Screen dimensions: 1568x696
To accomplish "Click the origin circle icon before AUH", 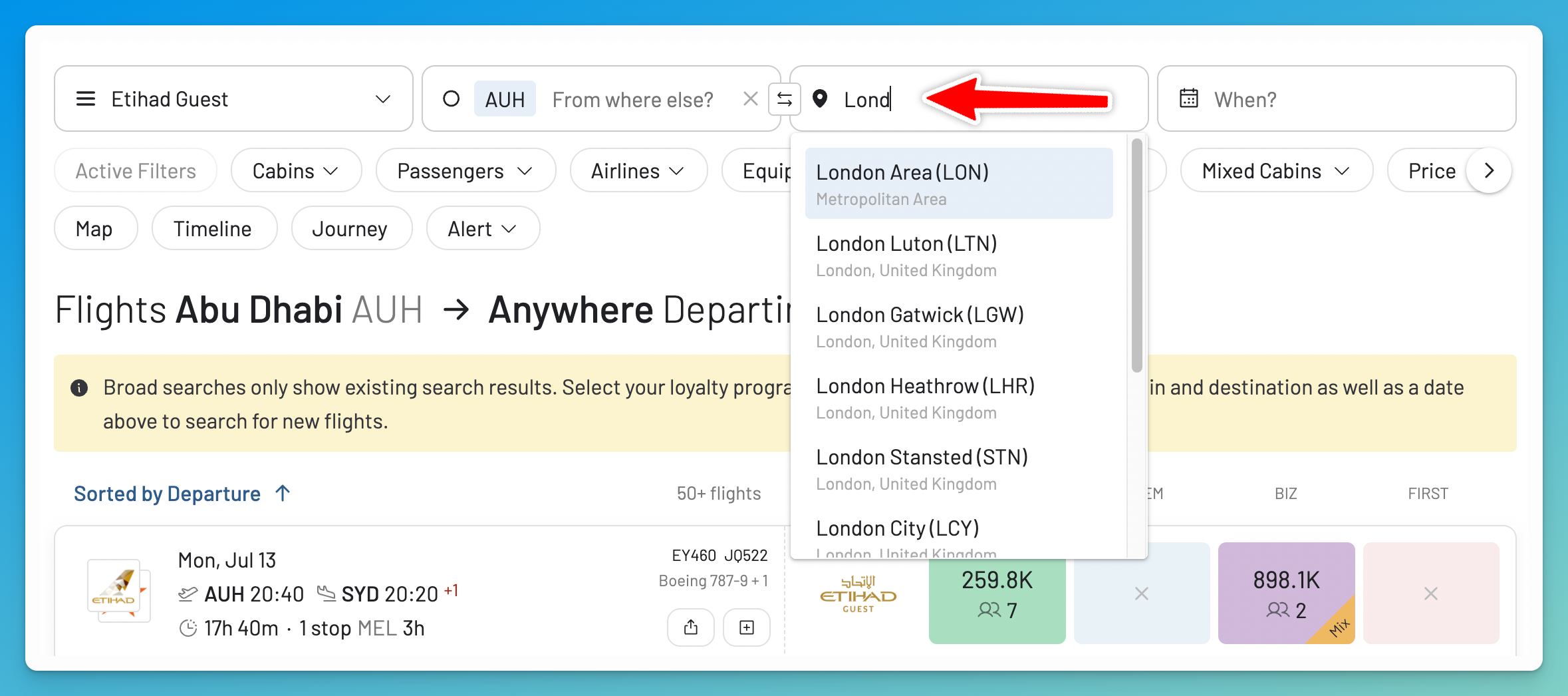I will click(x=451, y=99).
